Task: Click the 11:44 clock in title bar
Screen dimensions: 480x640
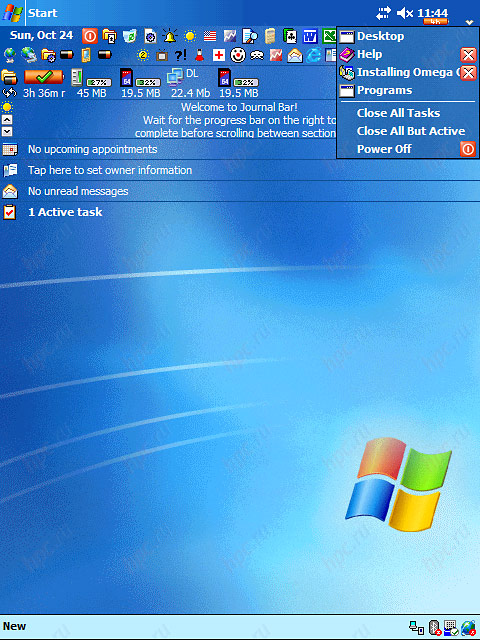Action: (432, 13)
